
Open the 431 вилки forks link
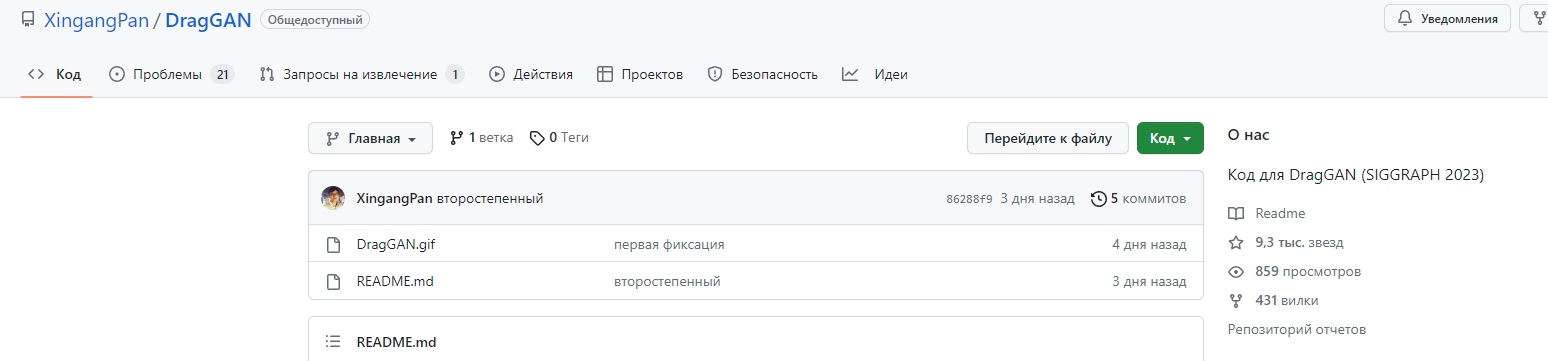(1287, 300)
